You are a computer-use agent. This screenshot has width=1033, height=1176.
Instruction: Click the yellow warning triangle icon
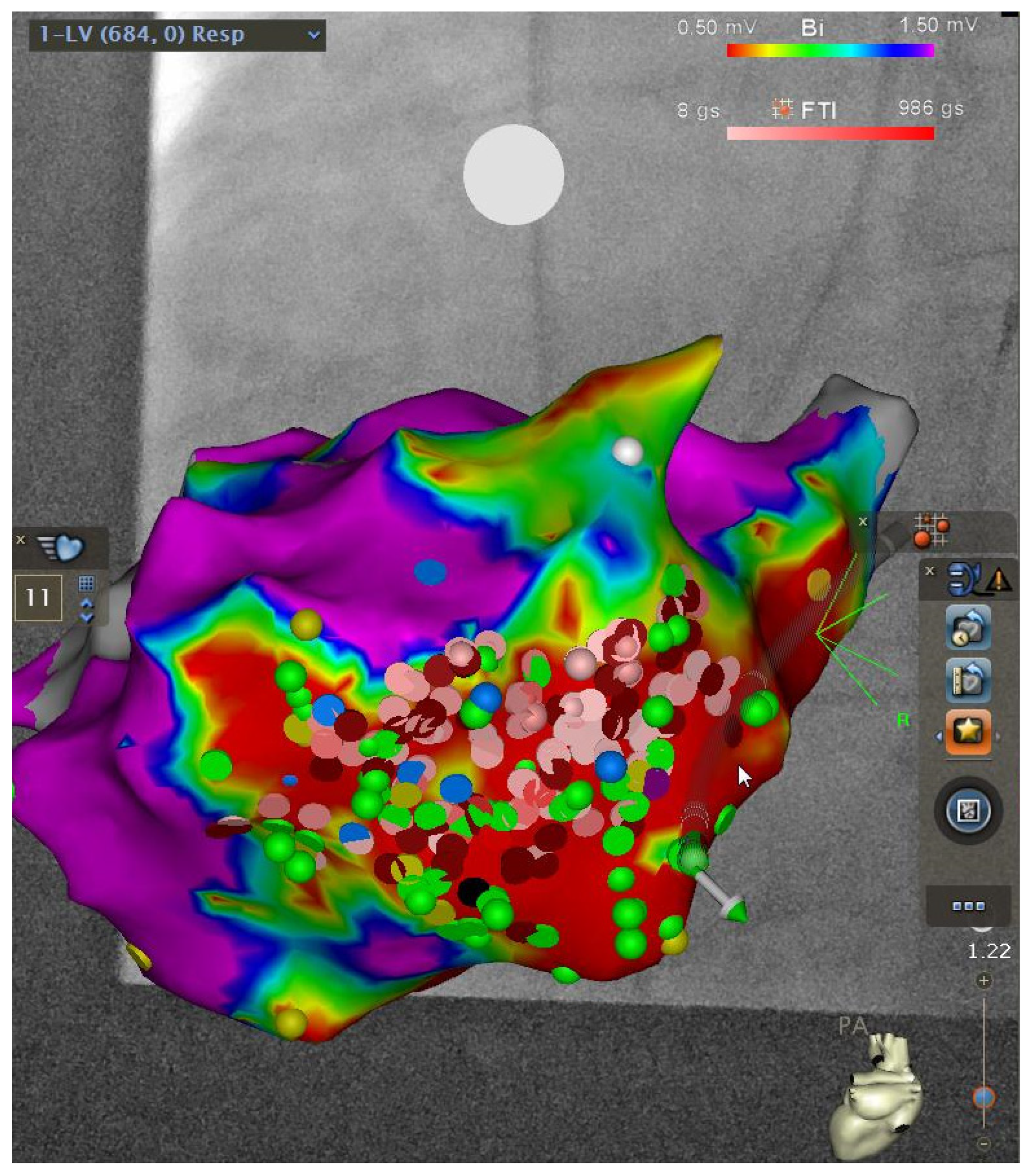(998, 579)
